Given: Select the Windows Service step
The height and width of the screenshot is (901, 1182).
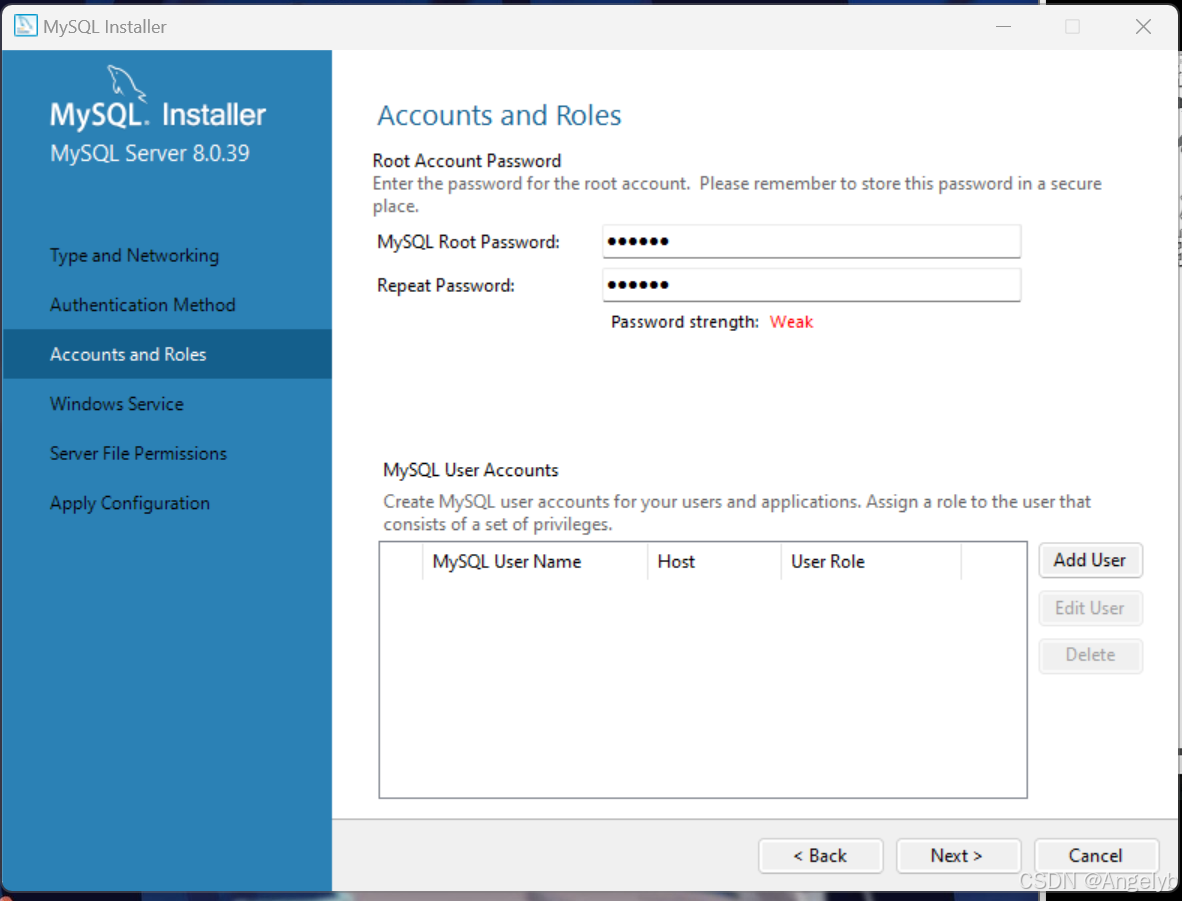Looking at the screenshot, I should 116,403.
